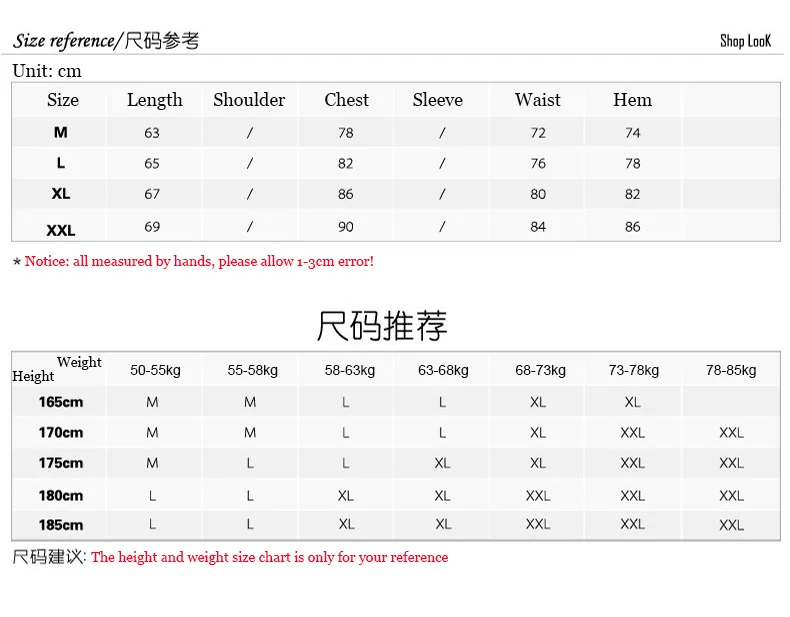Select the 50-55kg weight column header
Screen dimensions: 790x617
point(155,370)
